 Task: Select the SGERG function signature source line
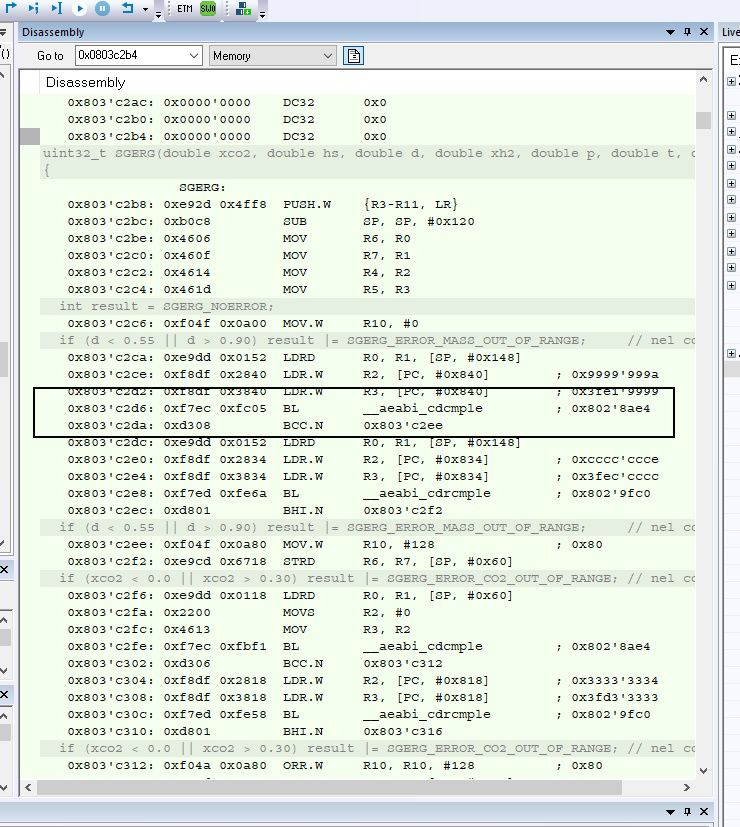point(368,153)
